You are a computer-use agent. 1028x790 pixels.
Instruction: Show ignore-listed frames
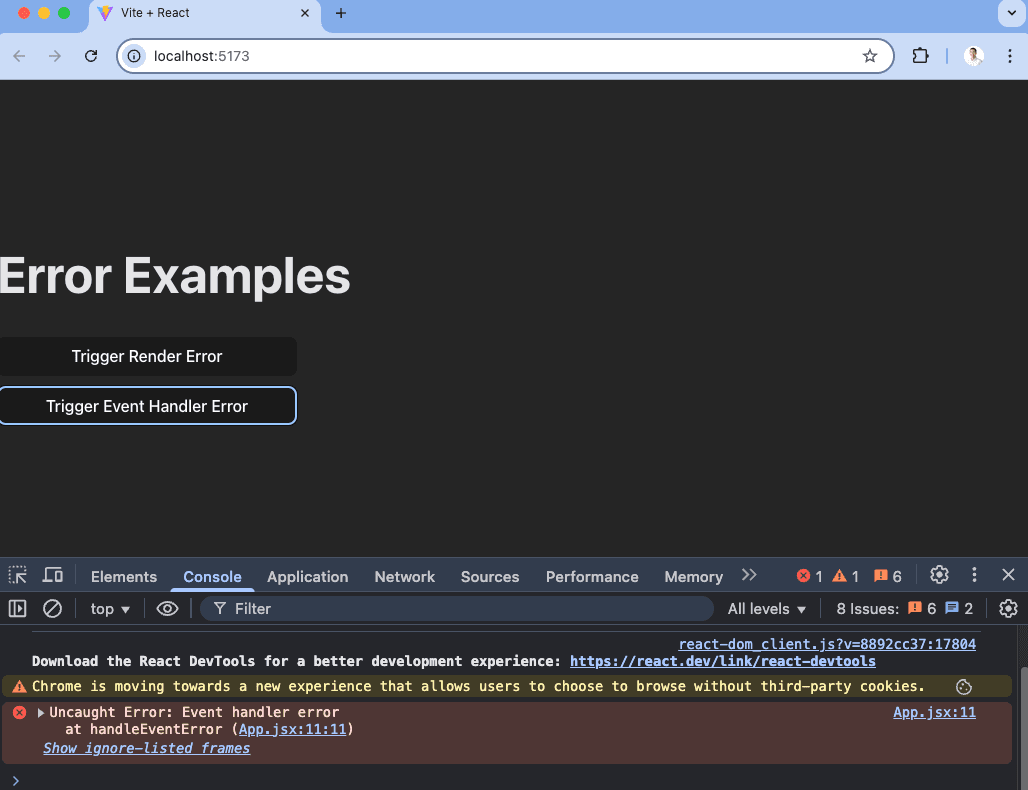point(146,748)
